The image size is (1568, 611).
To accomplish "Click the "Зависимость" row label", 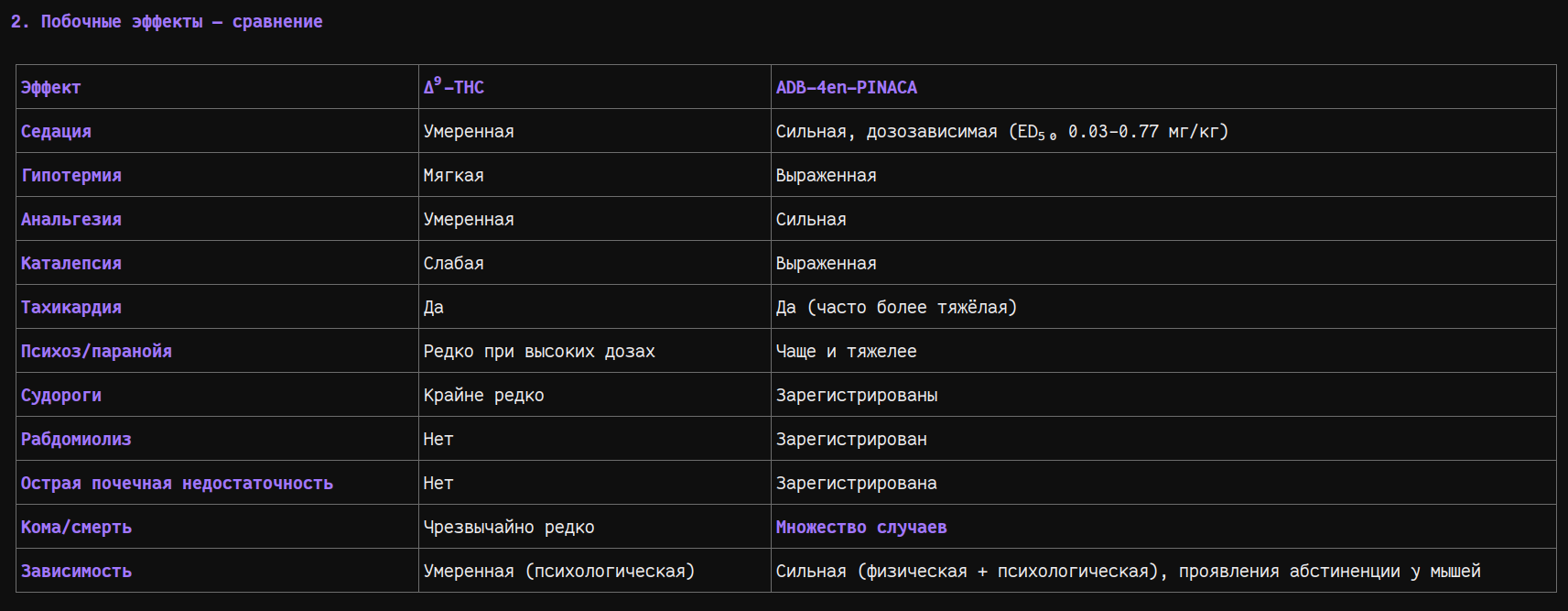I will coord(76,572).
